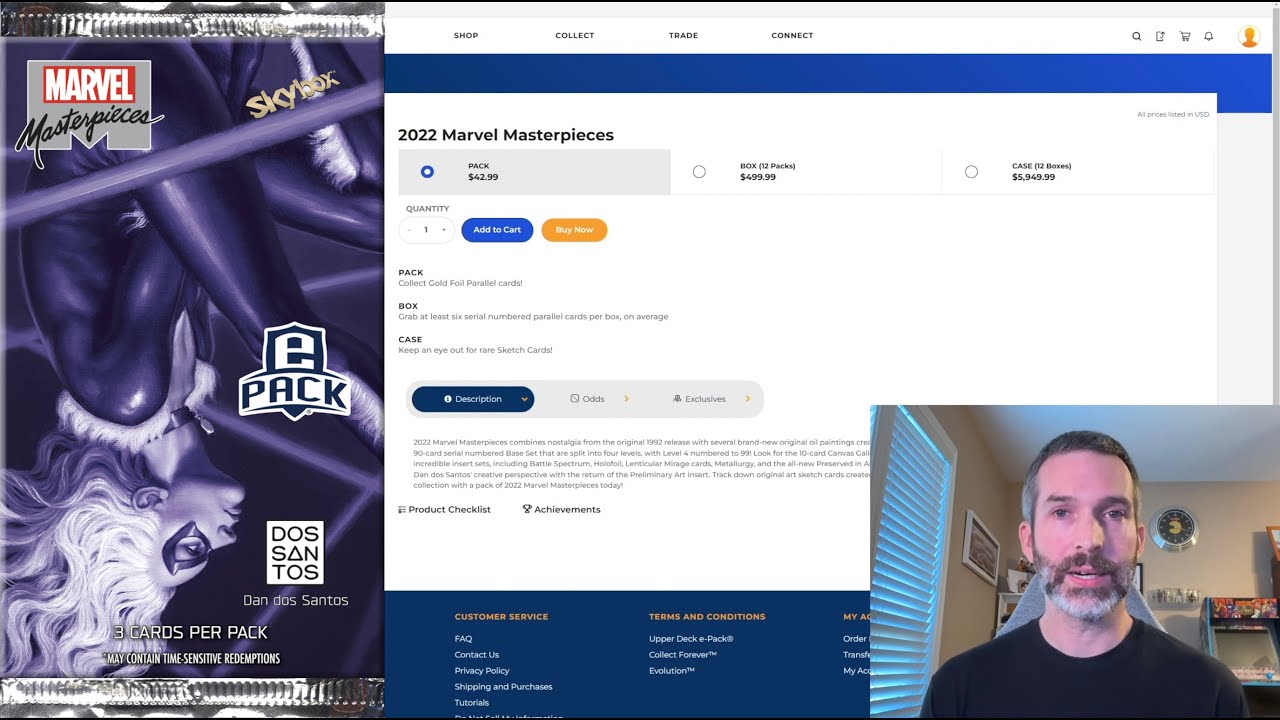Expand the Odds section arrow
The width and height of the screenshot is (1280, 720).
pyautogui.click(x=626, y=399)
